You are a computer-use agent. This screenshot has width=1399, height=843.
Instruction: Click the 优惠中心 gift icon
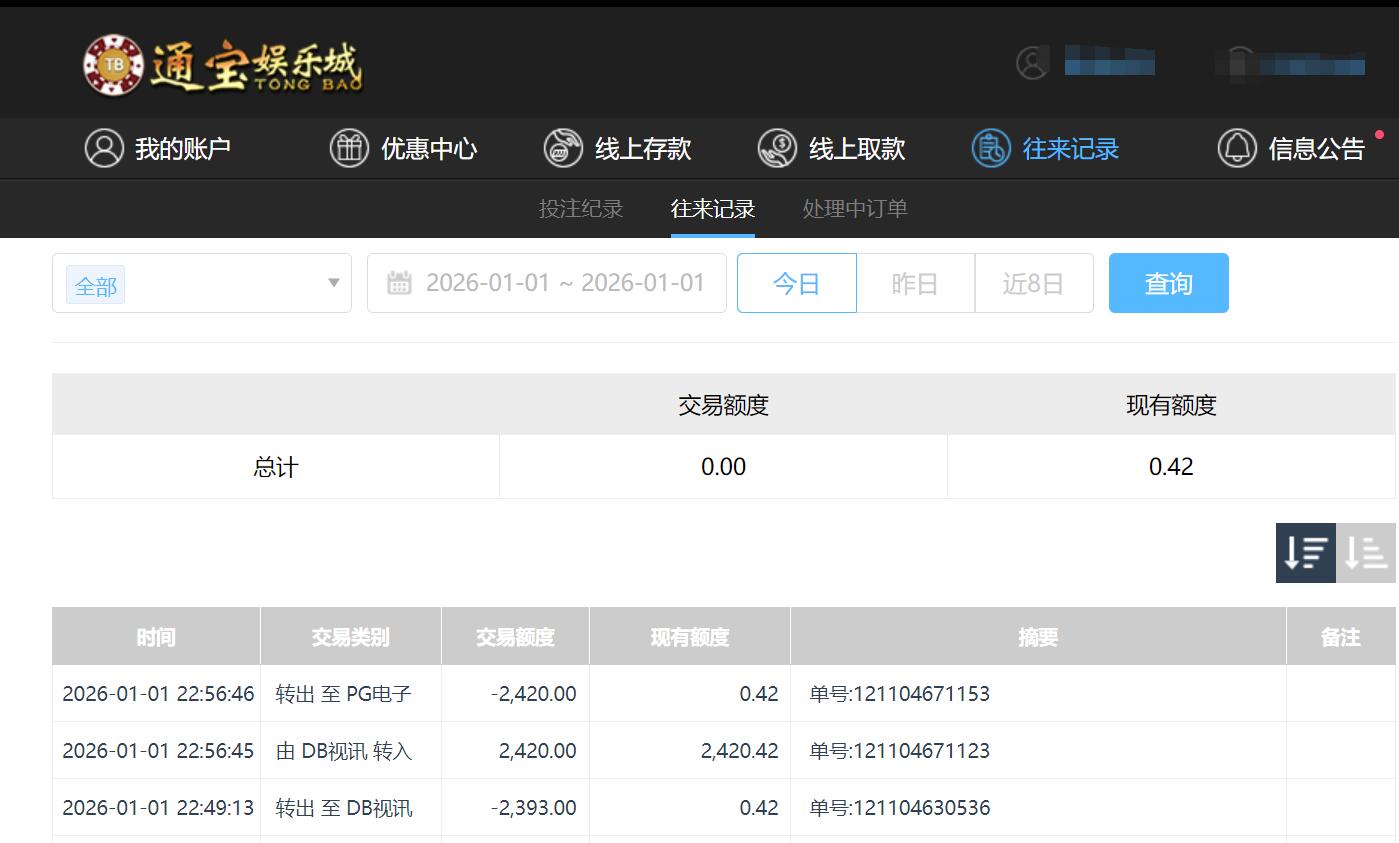coord(348,148)
